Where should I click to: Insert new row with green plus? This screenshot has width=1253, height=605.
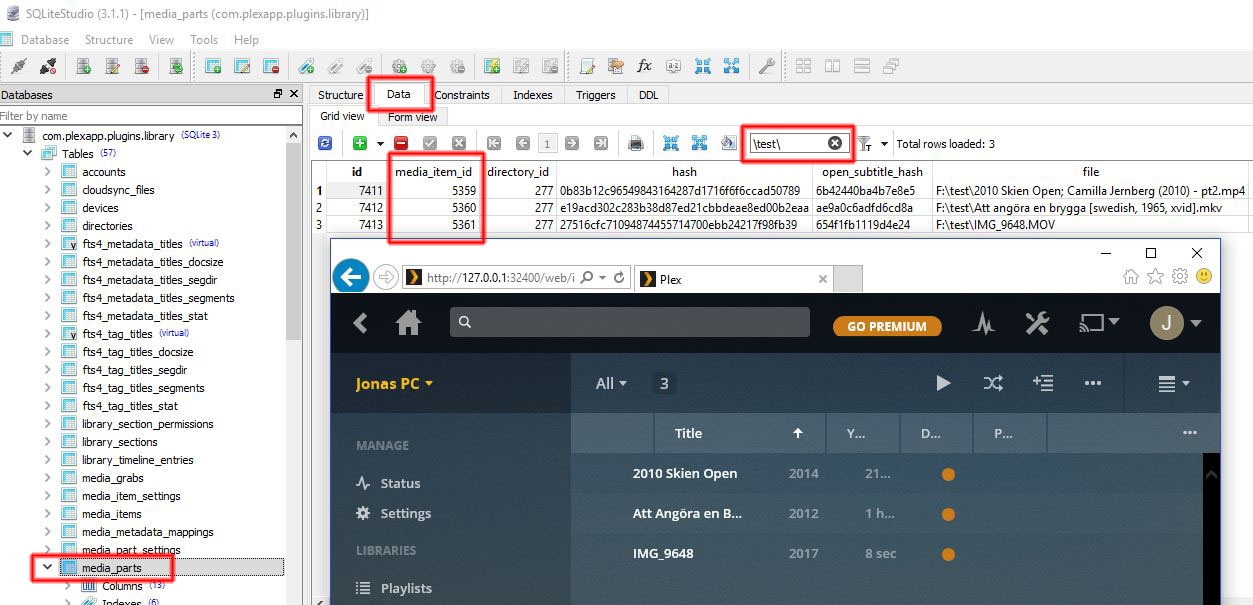(x=359, y=144)
